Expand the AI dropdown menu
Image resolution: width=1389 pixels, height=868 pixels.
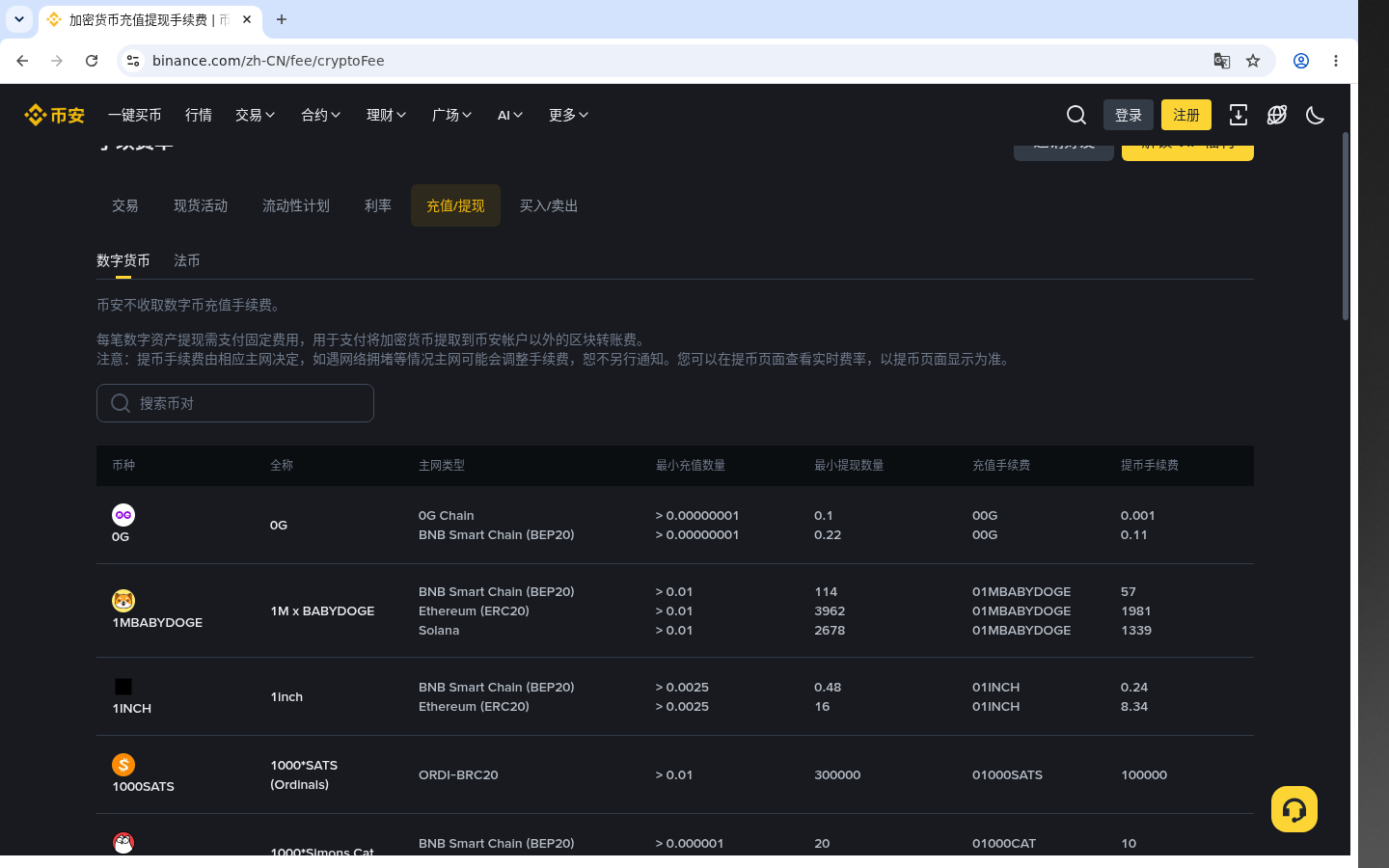click(x=510, y=115)
